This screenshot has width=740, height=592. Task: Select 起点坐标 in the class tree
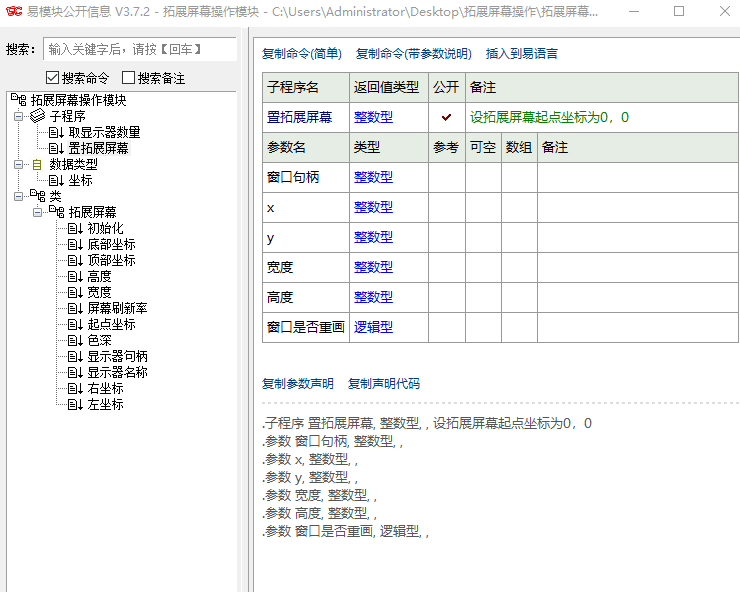coord(110,324)
